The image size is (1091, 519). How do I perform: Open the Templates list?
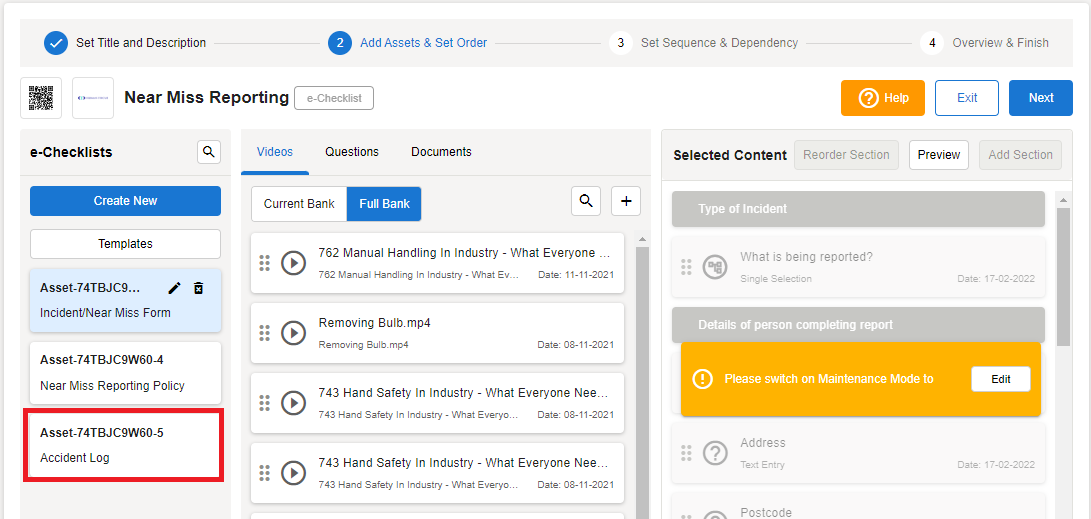pos(125,244)
